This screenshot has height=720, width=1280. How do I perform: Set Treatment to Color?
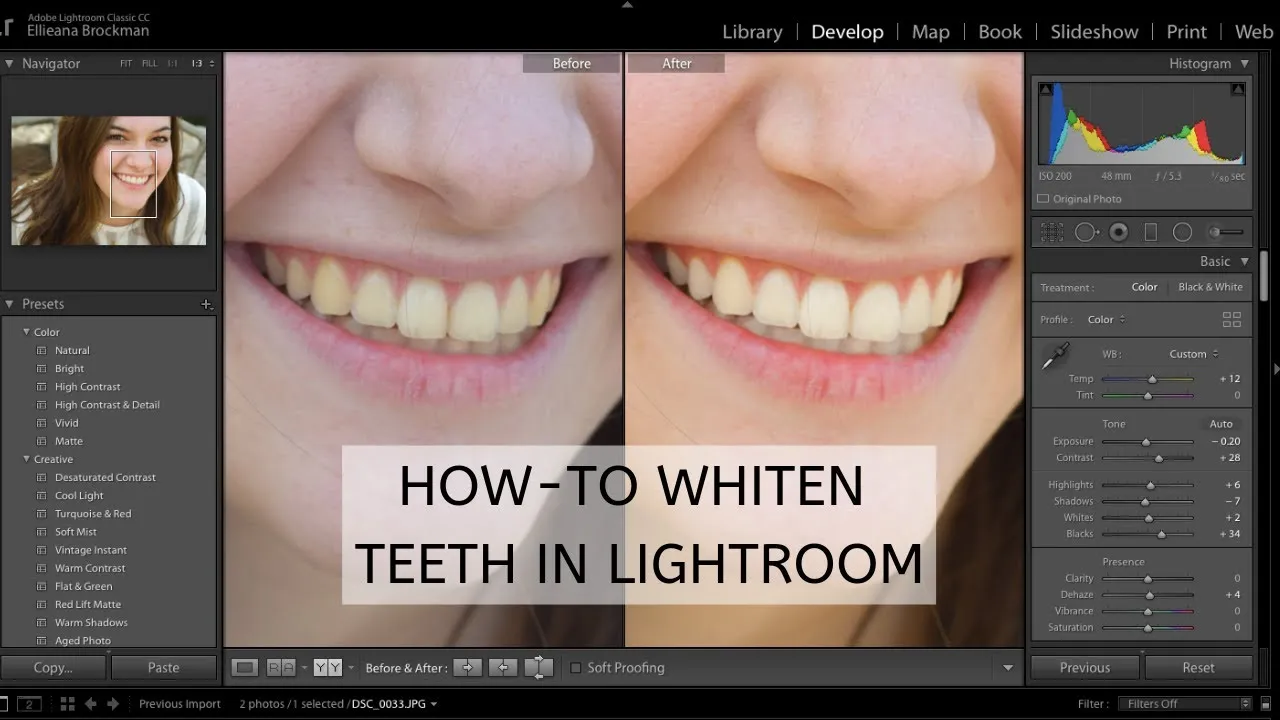pyautogui.click(x=1144, y=287)
